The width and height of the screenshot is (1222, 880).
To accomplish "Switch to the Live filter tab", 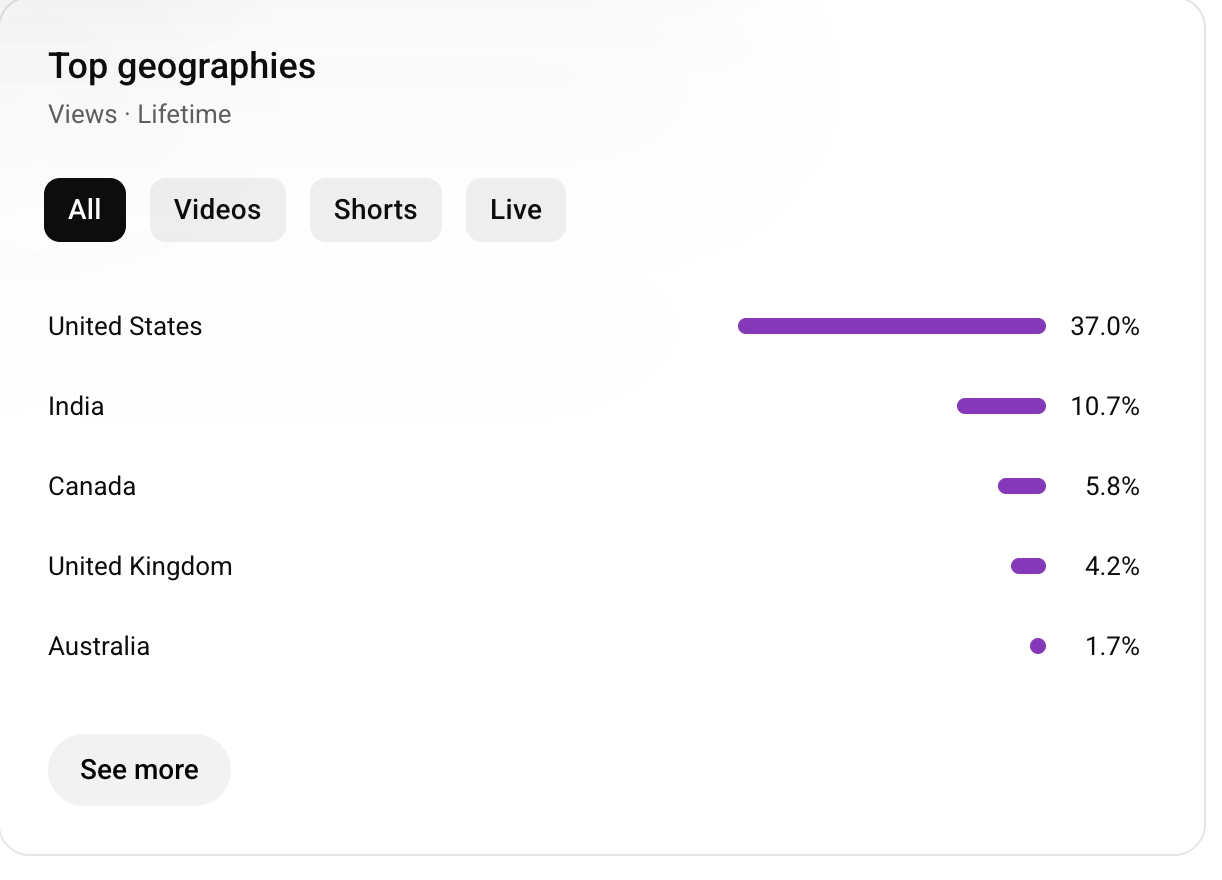I will pyautogui.click(x=515, y=210).
